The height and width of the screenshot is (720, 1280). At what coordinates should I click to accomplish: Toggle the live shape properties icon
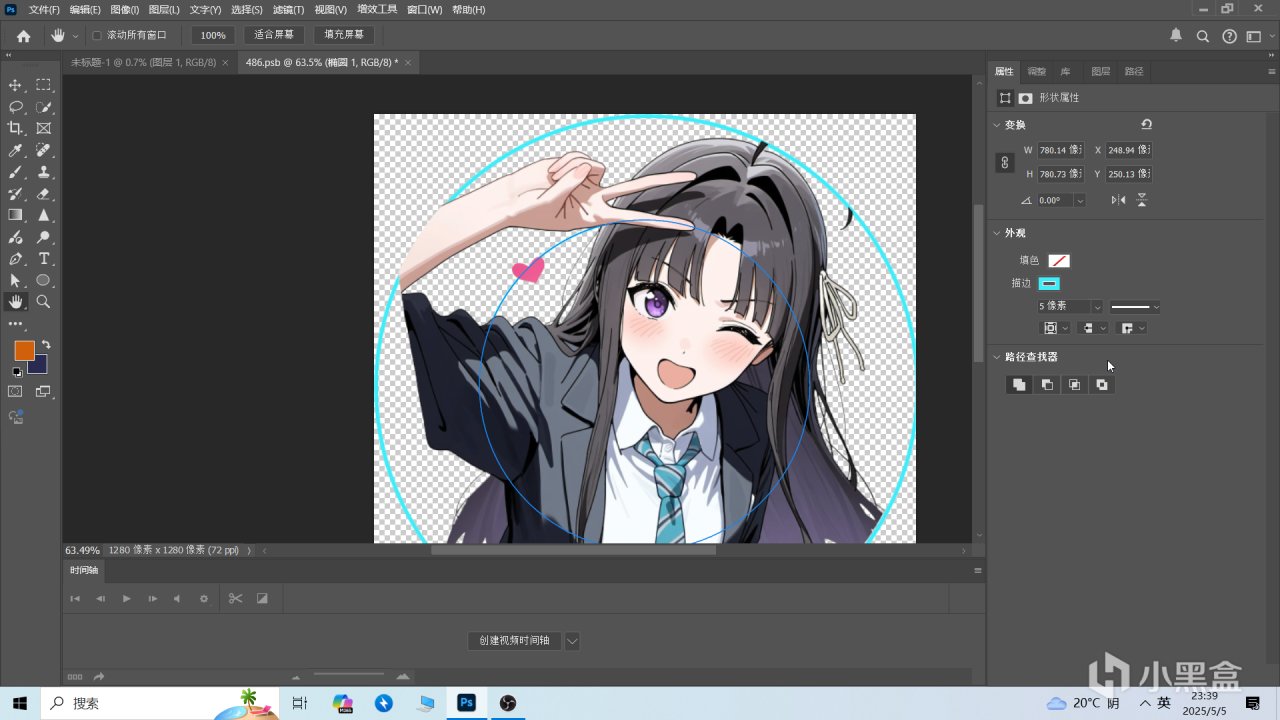pyautogui.click(x=1005, y=98)
